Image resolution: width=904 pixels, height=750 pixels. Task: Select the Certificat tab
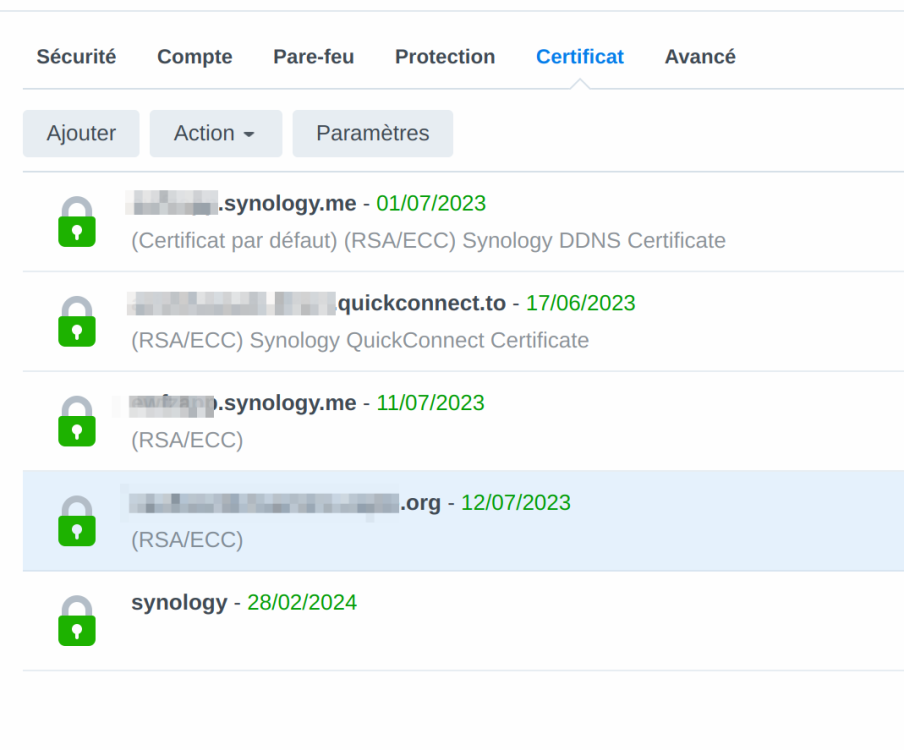tap(580, 56)
